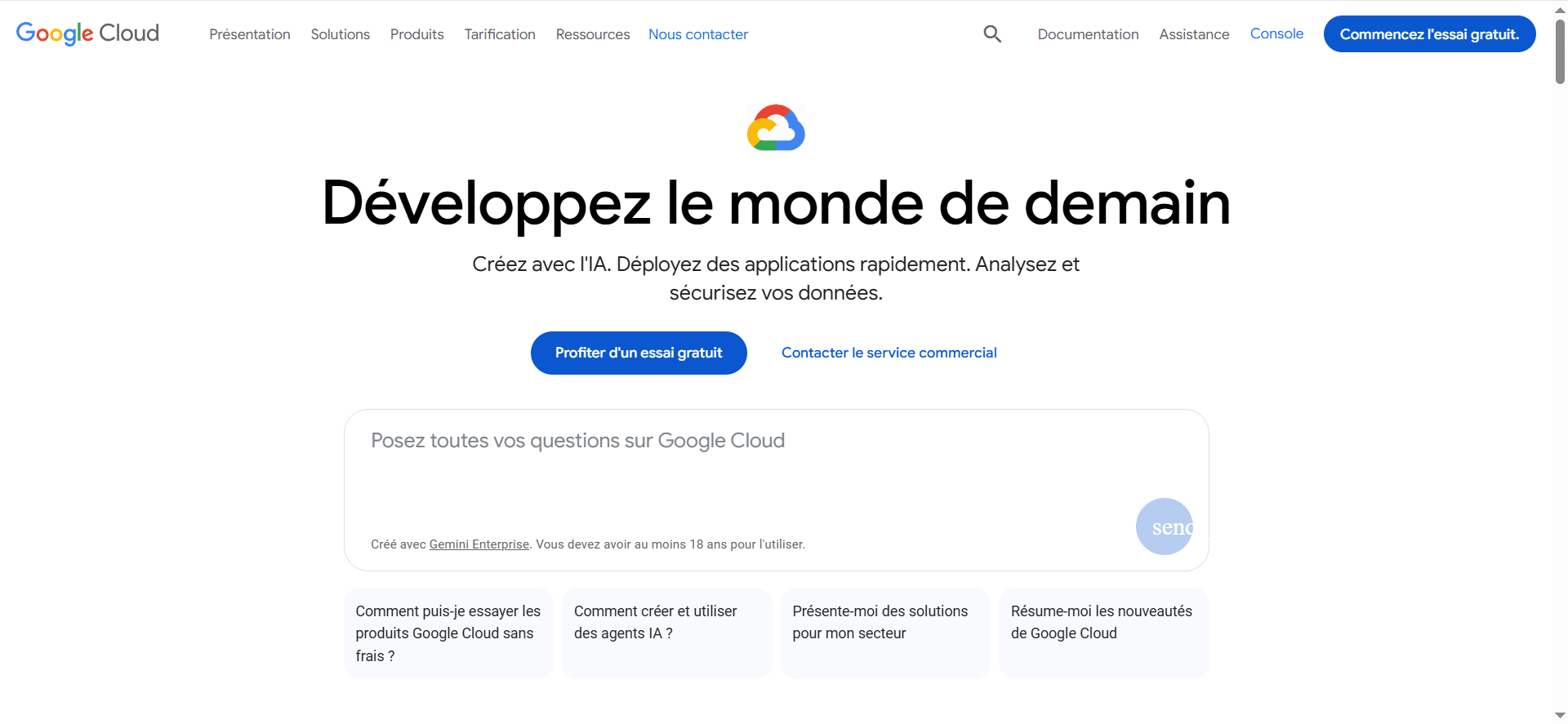Expand the Solutions navigation menu
1568x724 pixels.
point(340,34)
